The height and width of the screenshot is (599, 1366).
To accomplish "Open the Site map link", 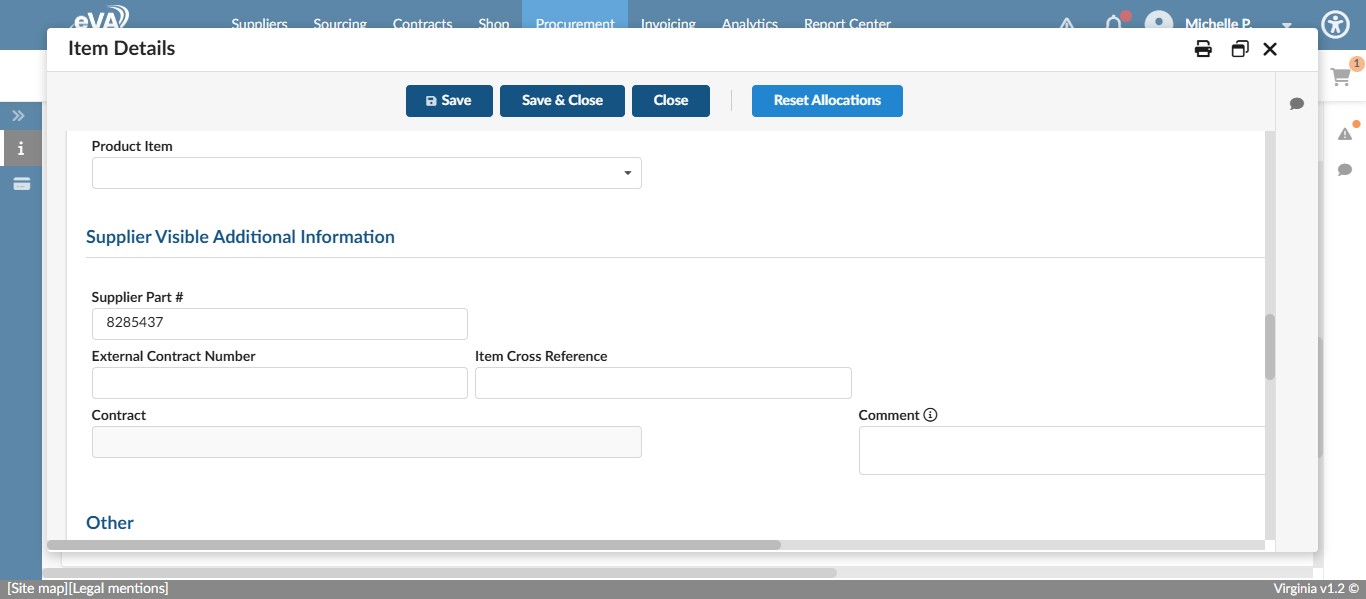I will [34, 587].
